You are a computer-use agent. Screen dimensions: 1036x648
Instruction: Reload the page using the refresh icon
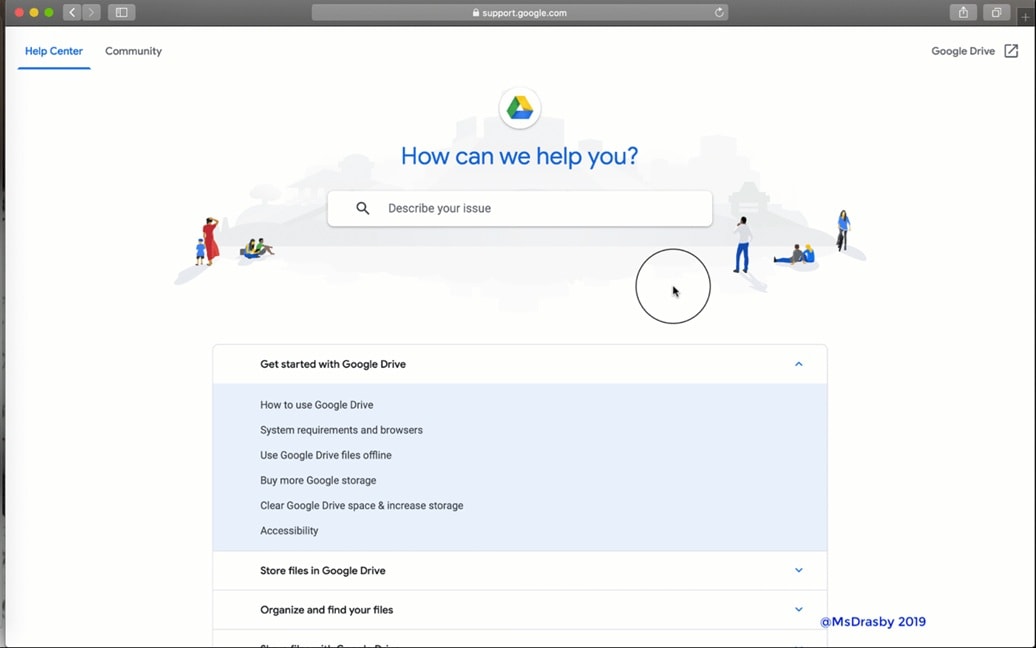pyautogui.click(x=718, y=12)
